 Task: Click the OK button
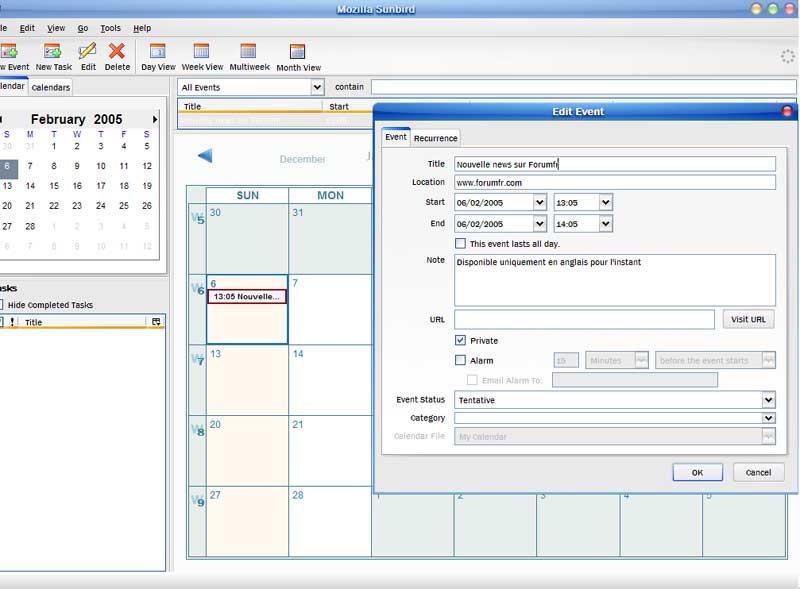697,472
